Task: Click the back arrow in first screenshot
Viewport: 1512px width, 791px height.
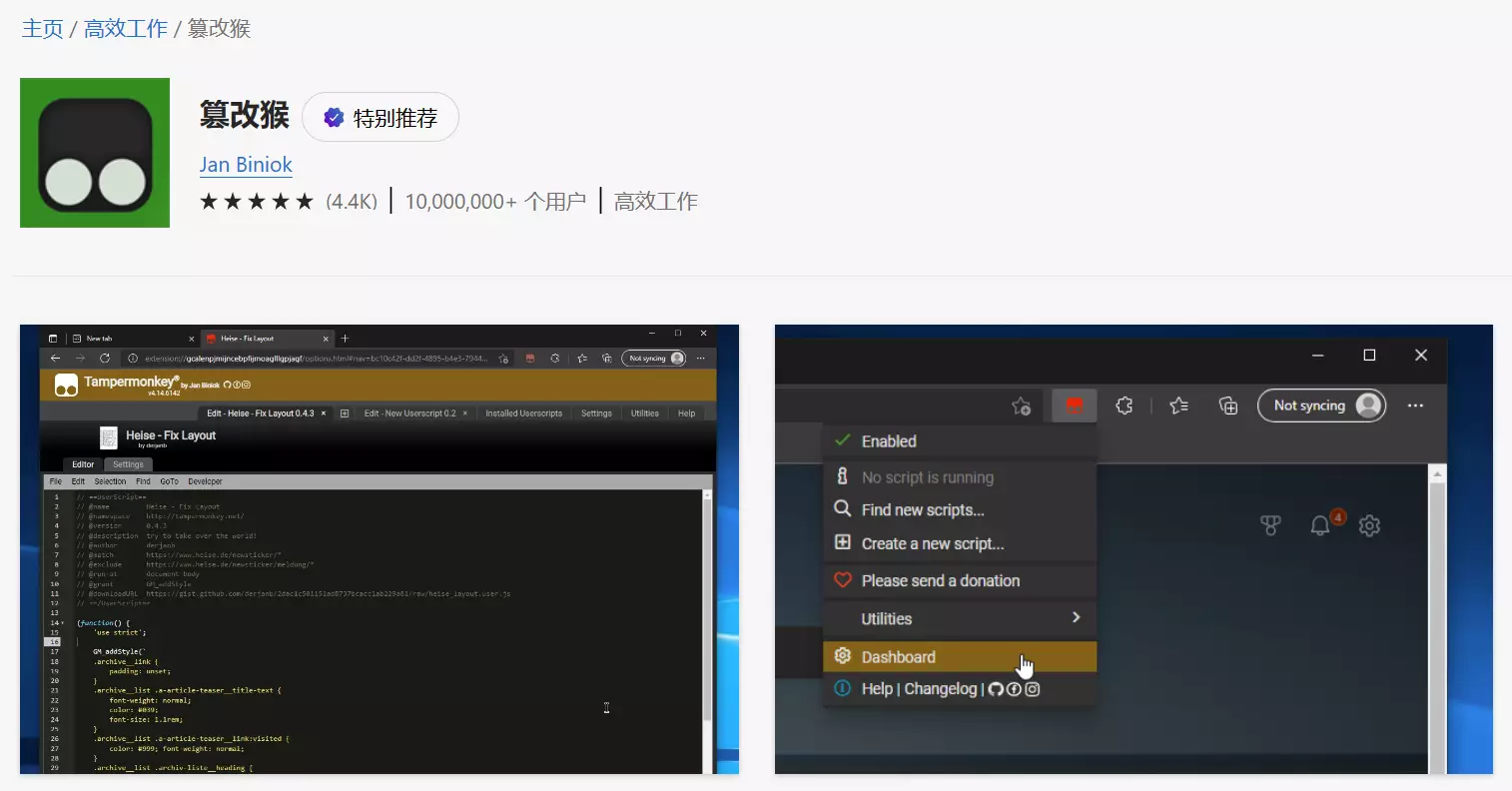Action: [55, 359]
